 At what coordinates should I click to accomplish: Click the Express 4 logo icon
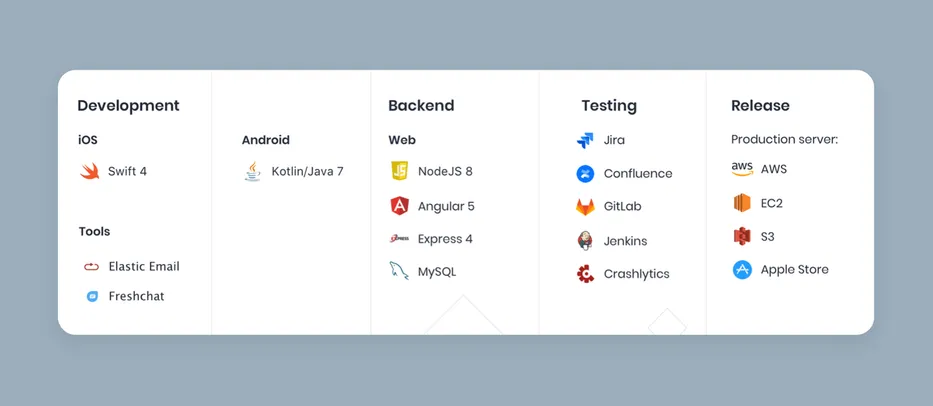pyautogui.click(x=400, y=239)
